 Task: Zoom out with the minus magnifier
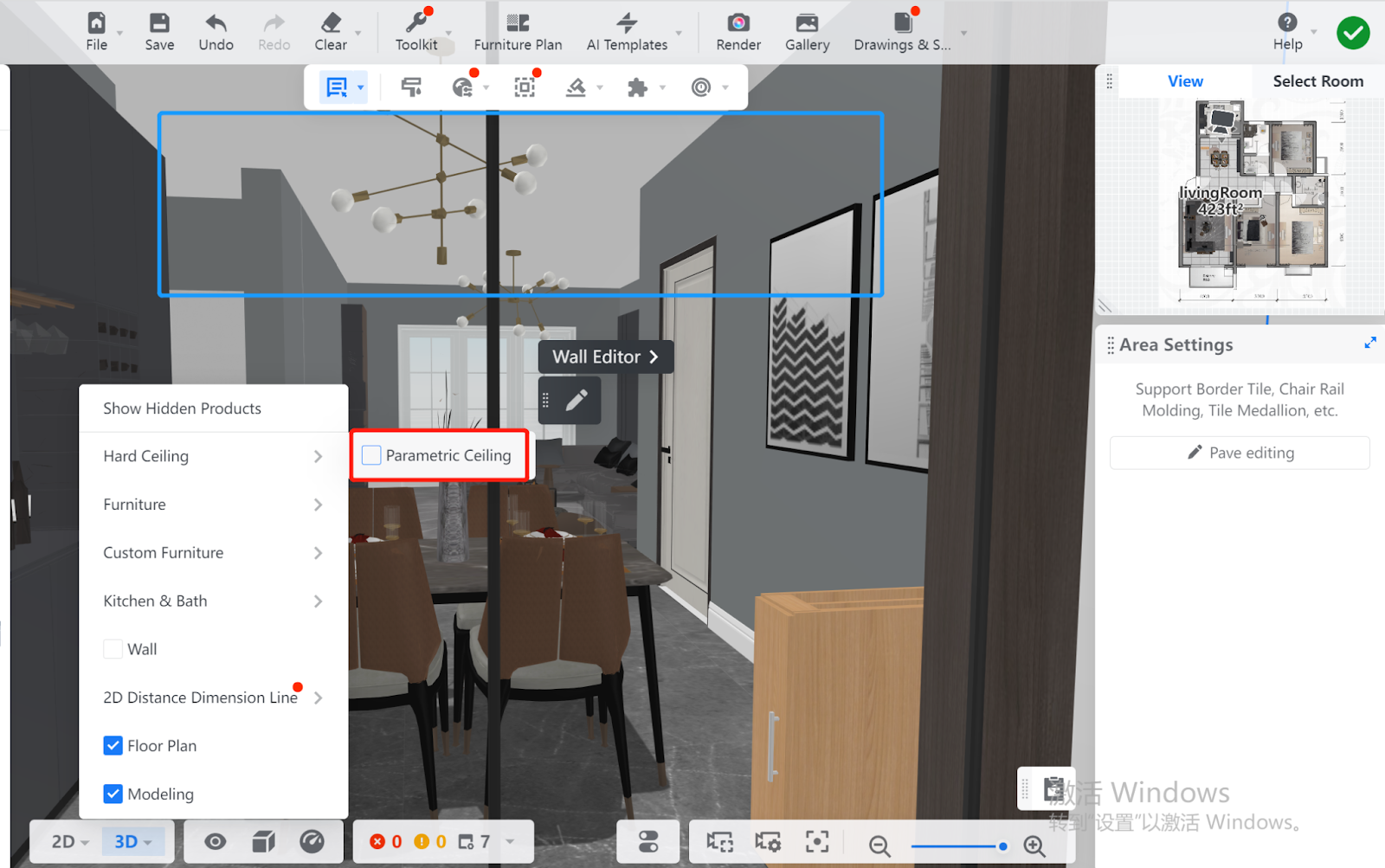tap(879, 845)
